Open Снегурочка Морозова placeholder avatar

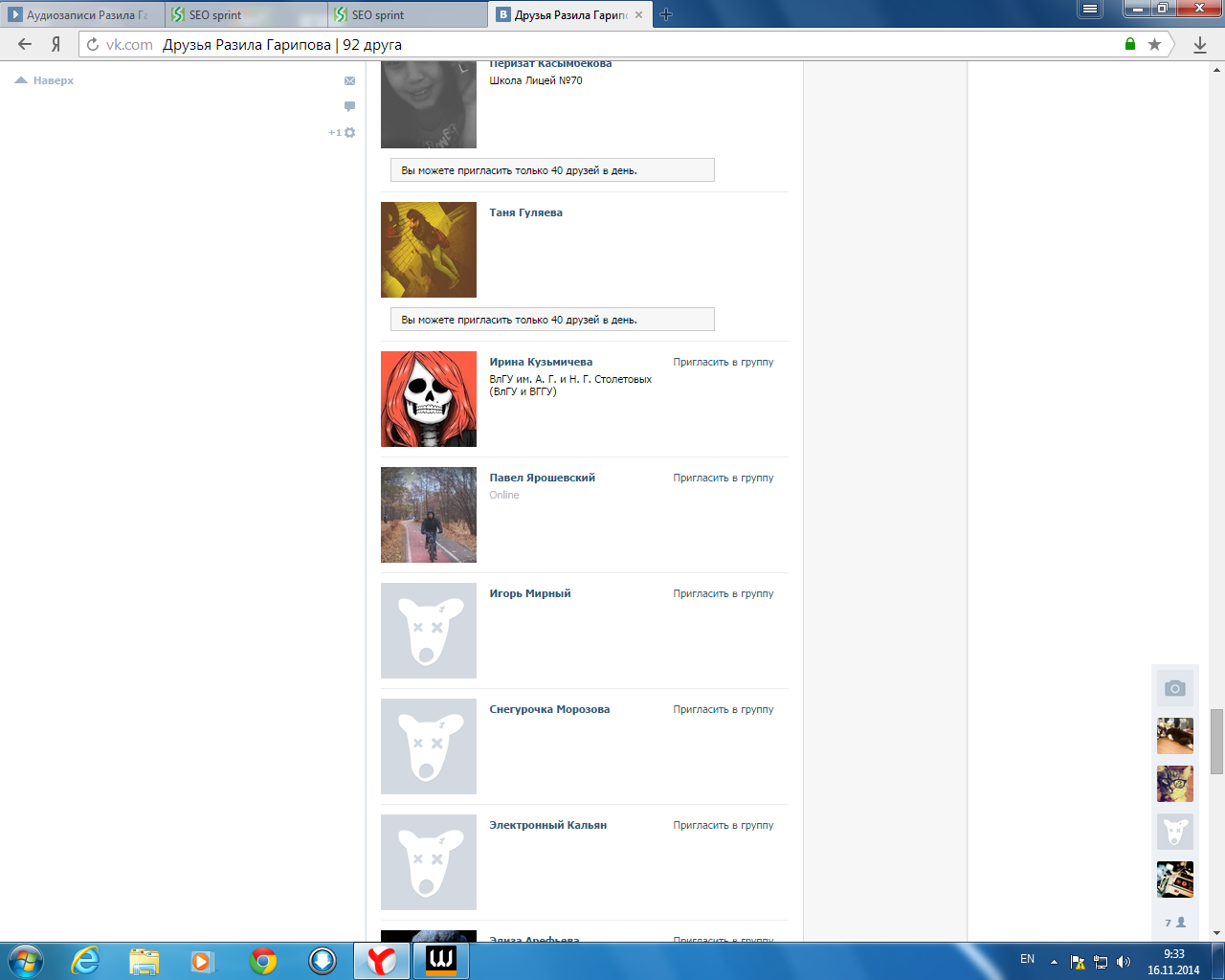(x=429, y=746)
